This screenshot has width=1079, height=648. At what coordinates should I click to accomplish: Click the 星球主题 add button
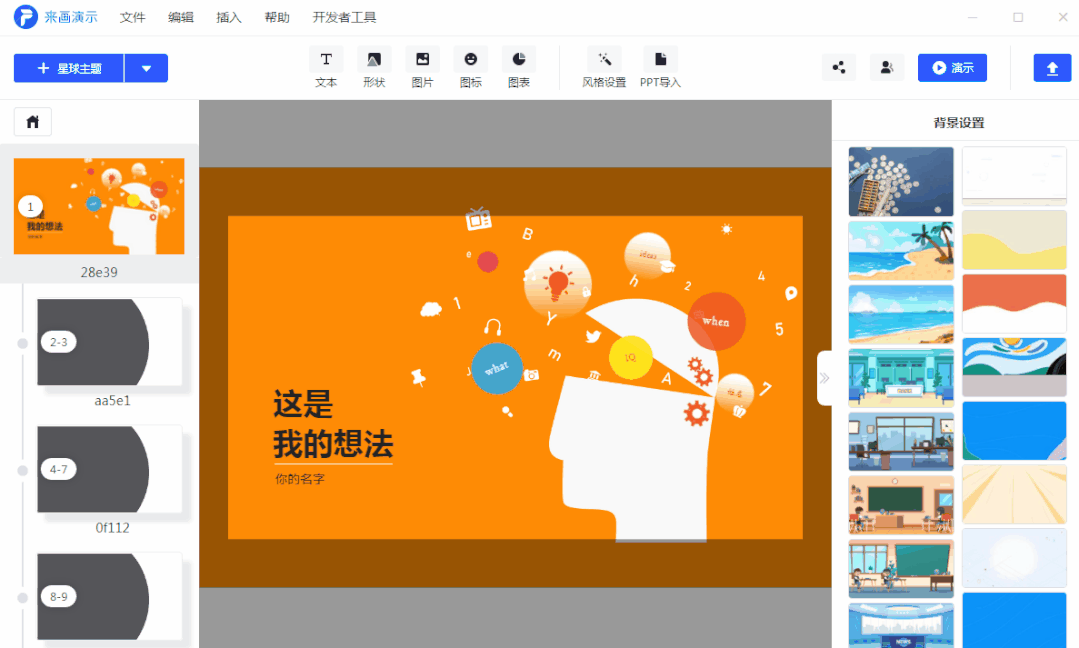69,68
